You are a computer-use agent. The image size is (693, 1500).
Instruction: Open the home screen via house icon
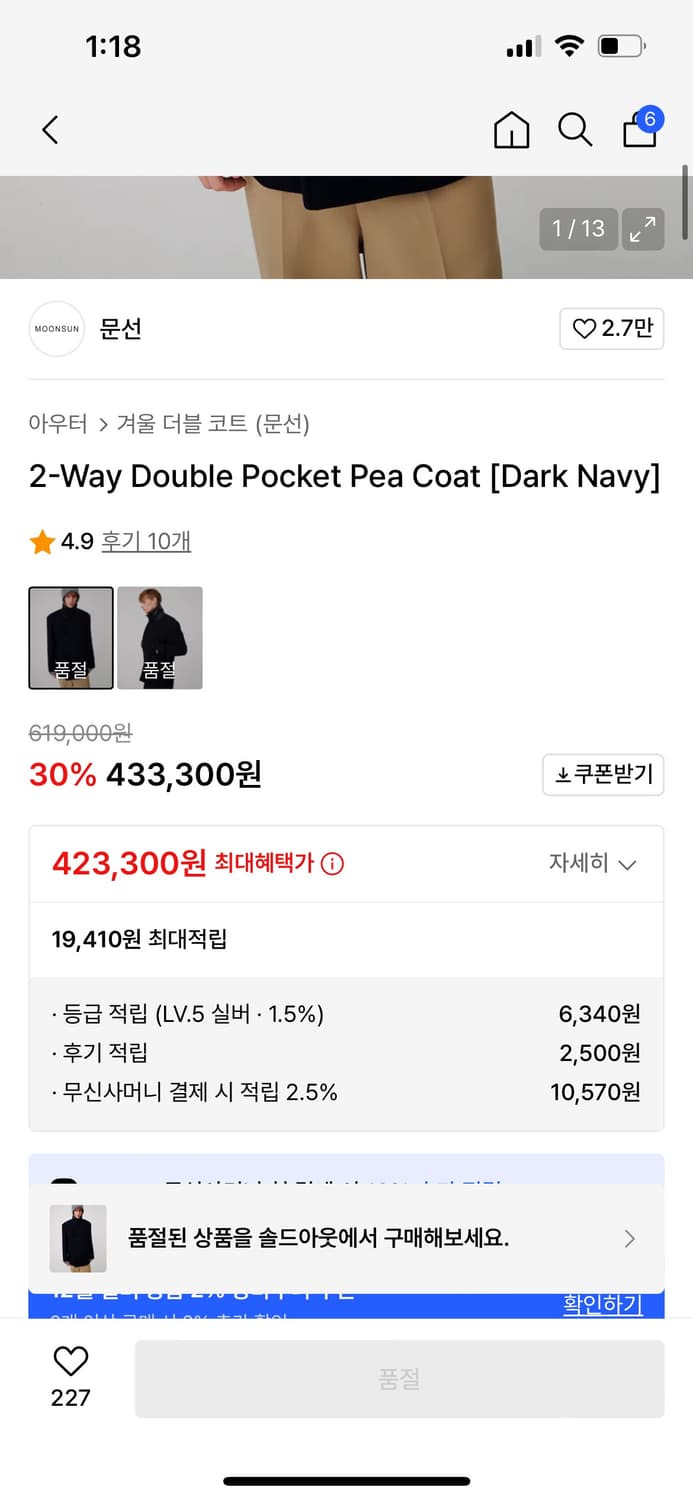point(511,130)
